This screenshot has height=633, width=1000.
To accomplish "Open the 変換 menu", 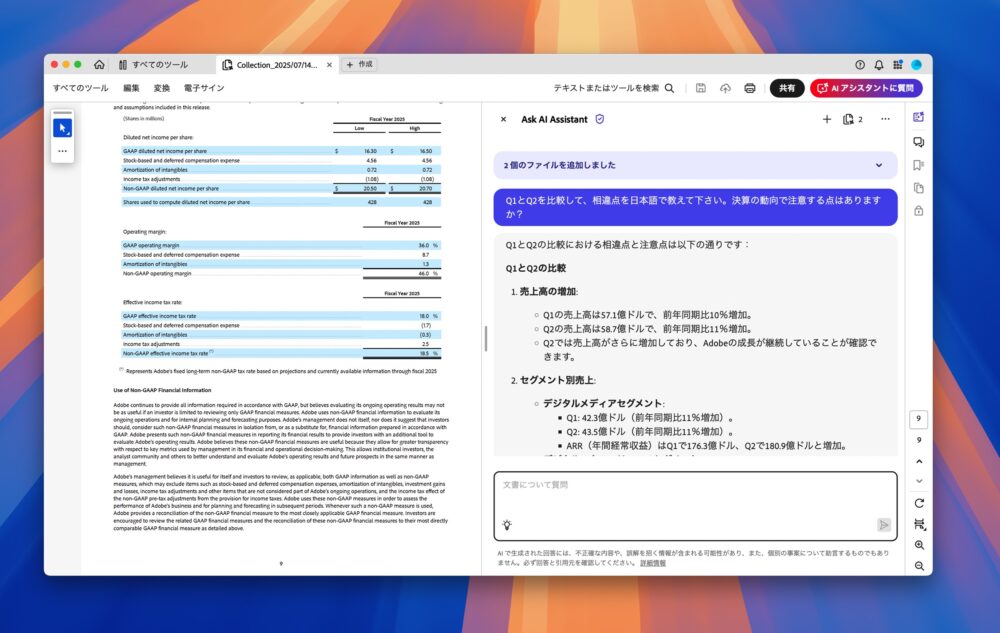I will tap(162, 88).
